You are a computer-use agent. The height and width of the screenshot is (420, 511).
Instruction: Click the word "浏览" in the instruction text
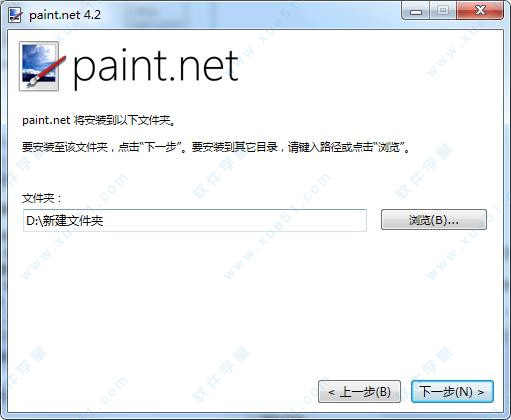[x=389, y=147]
